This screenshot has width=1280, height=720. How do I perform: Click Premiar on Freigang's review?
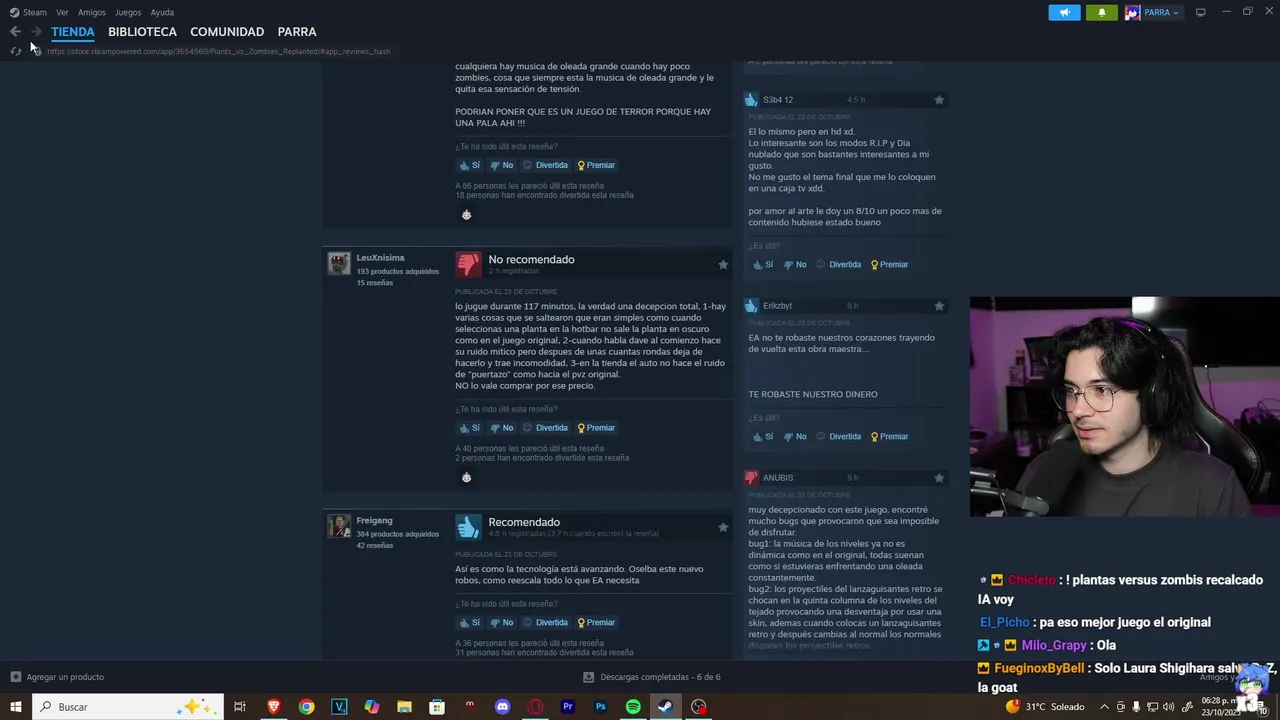[596, 623]
